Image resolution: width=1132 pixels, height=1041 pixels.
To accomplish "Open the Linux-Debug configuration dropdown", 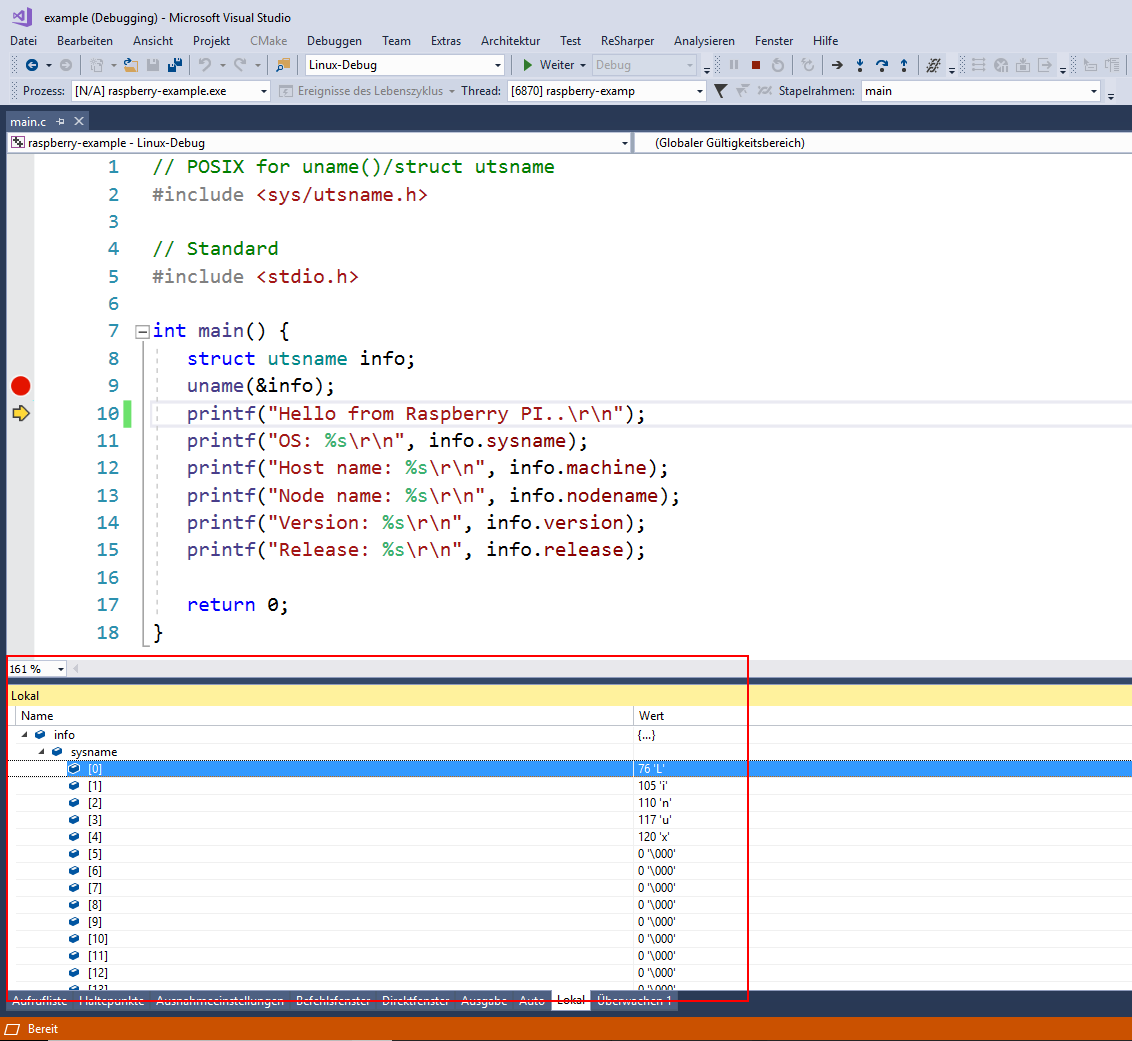I will click(x=498, y=65).
